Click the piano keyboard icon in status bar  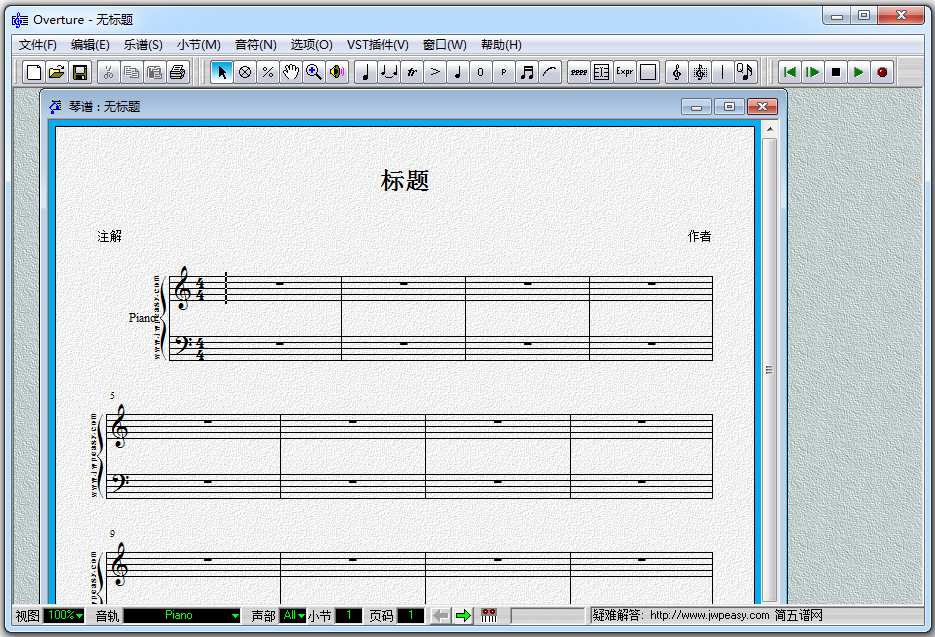click(489, 616)
